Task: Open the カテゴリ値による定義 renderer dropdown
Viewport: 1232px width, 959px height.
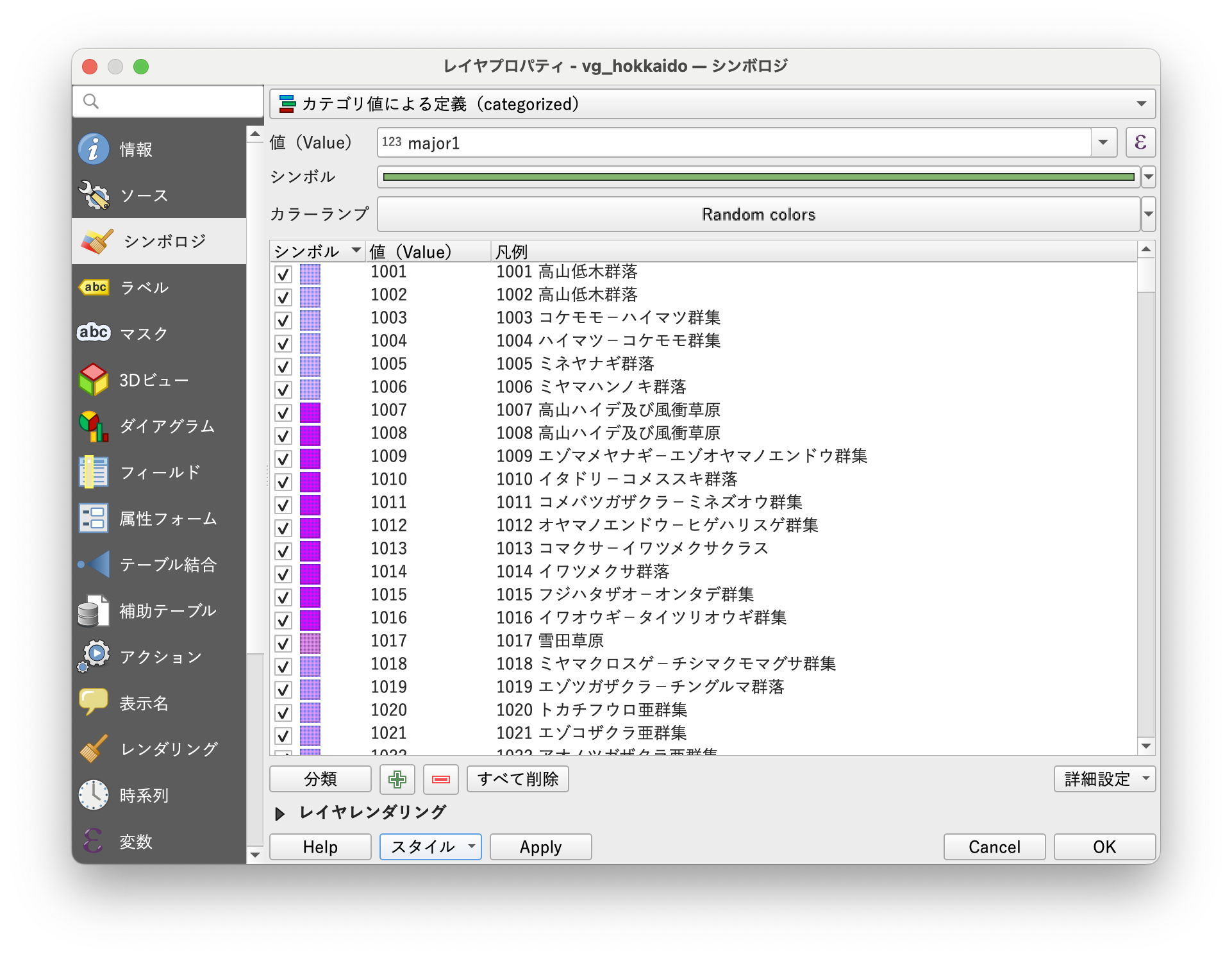Action: 712,103
